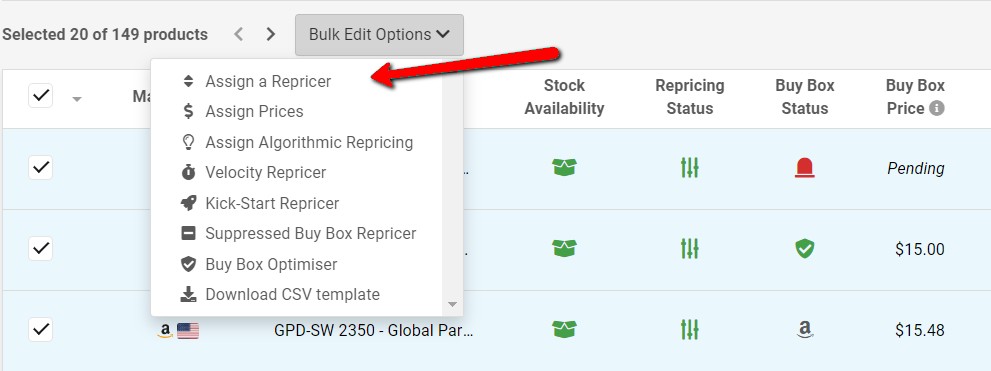Screen dimensions: 991x371
Task: Select Assign a Repricer option
Action: click(267, 82)
